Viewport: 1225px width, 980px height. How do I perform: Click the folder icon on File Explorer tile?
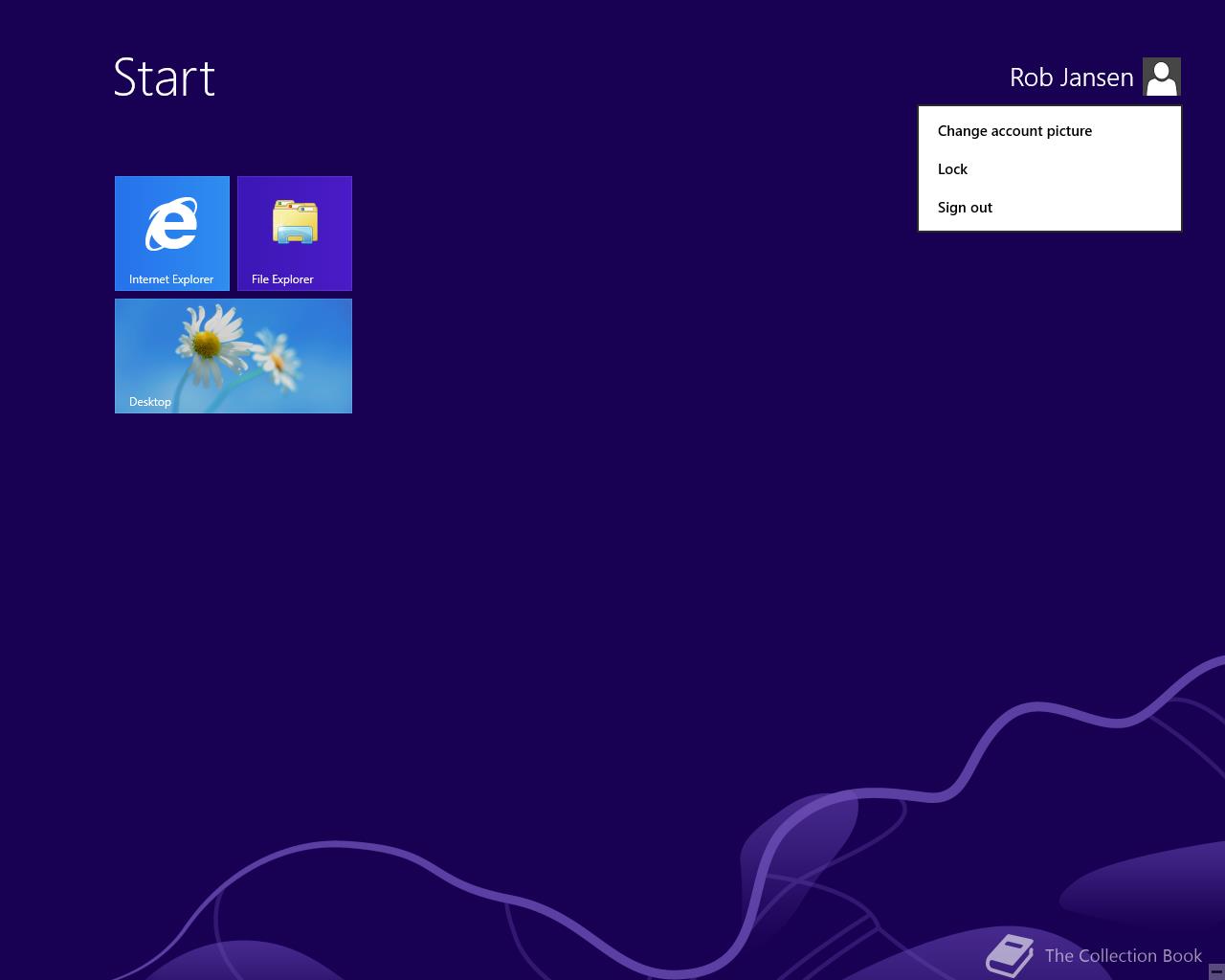click(294, 222)
